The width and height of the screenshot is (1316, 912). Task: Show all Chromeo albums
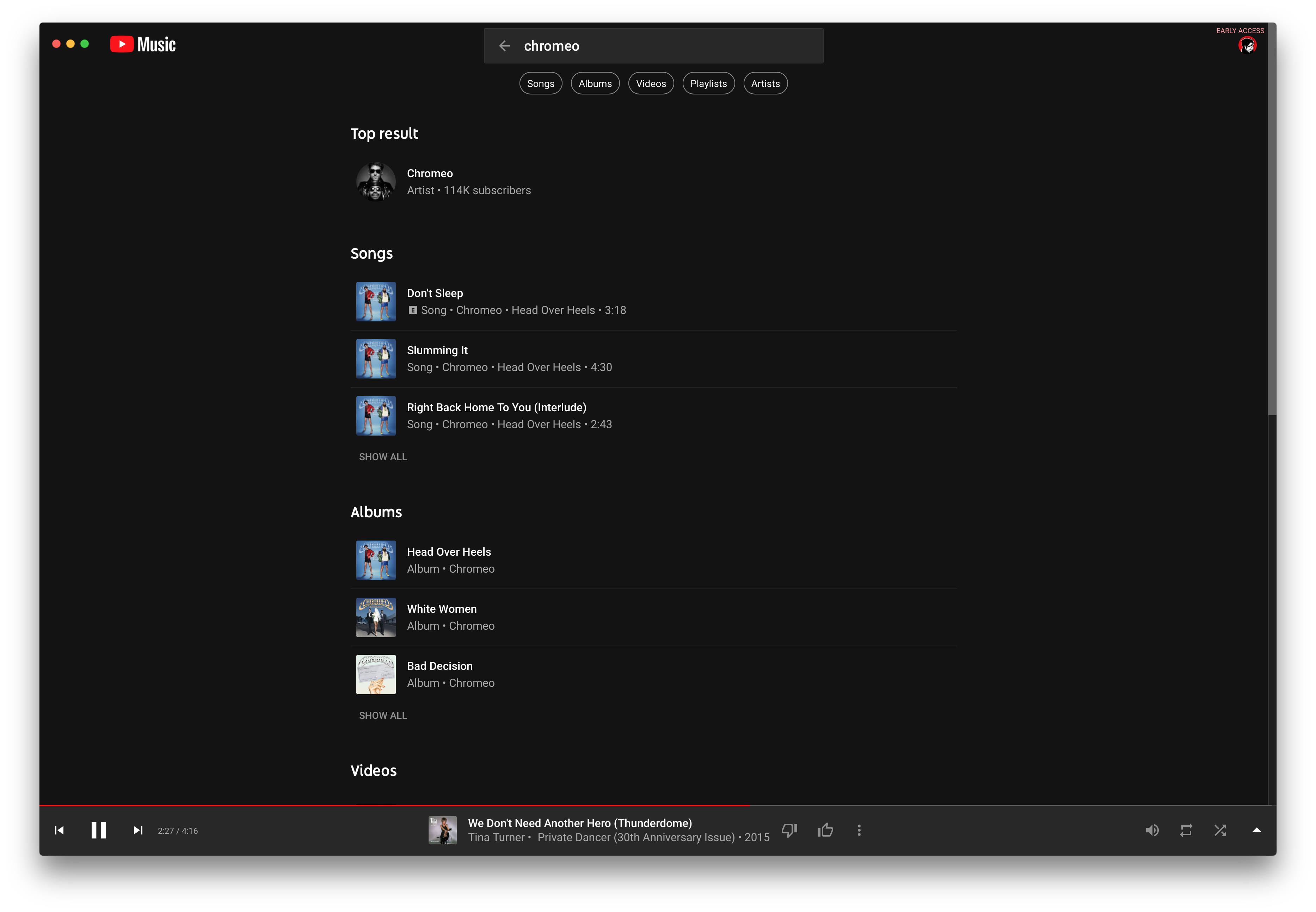click(383, 715)
